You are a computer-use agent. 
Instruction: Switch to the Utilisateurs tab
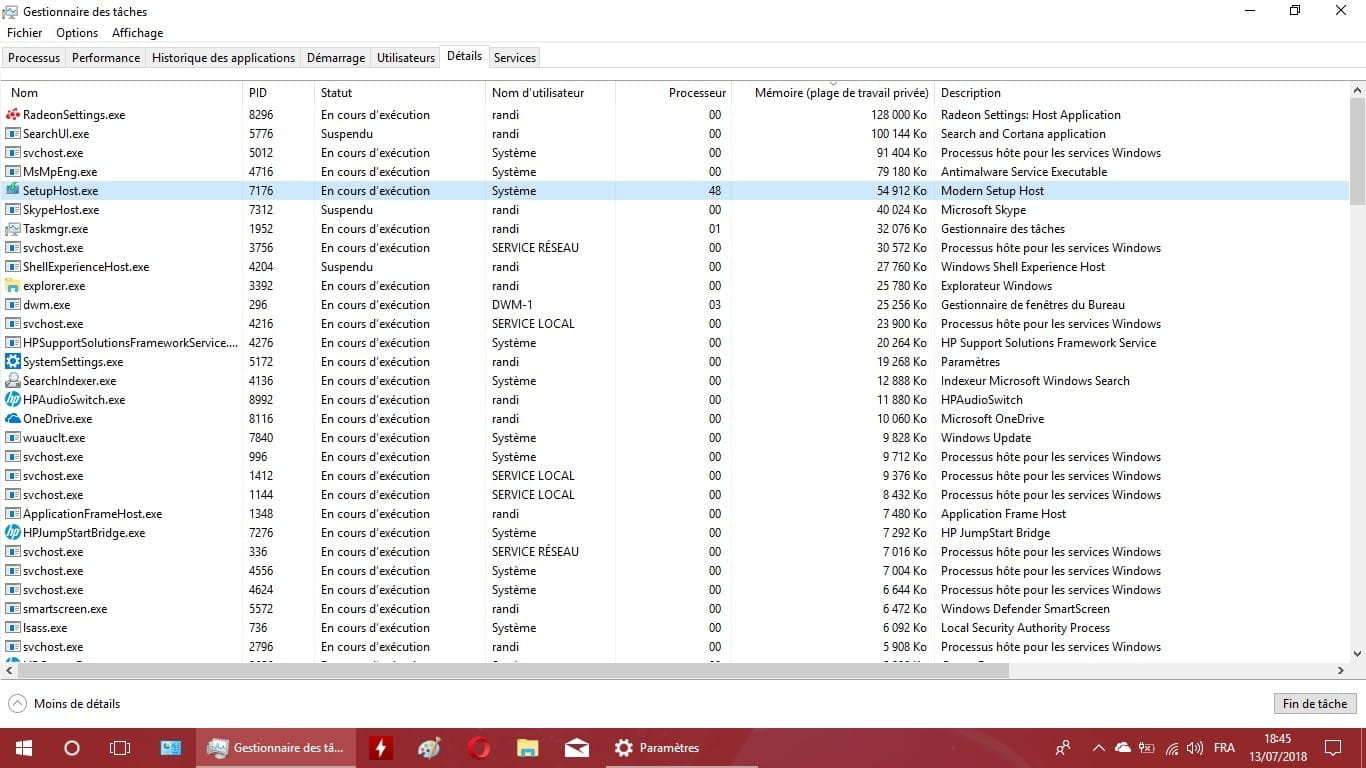(406, 58)
